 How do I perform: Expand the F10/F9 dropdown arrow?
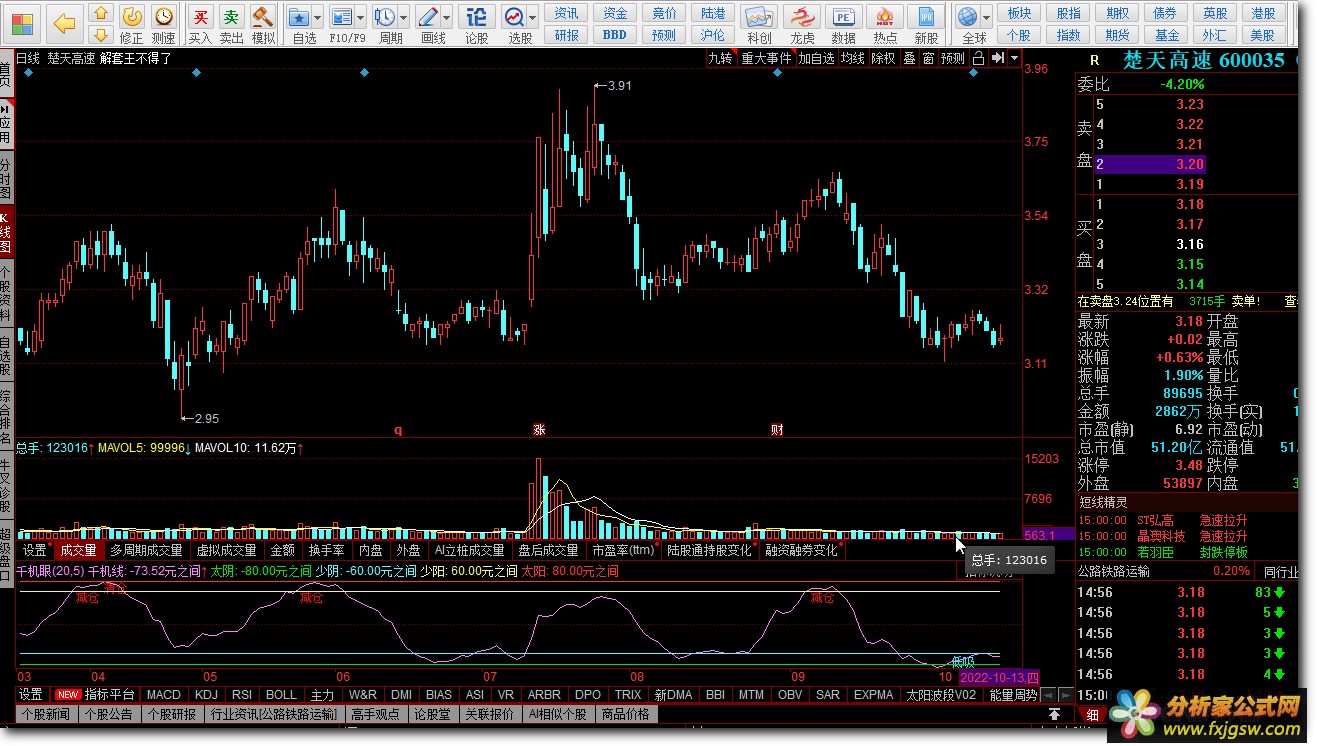tap(360, 18)
